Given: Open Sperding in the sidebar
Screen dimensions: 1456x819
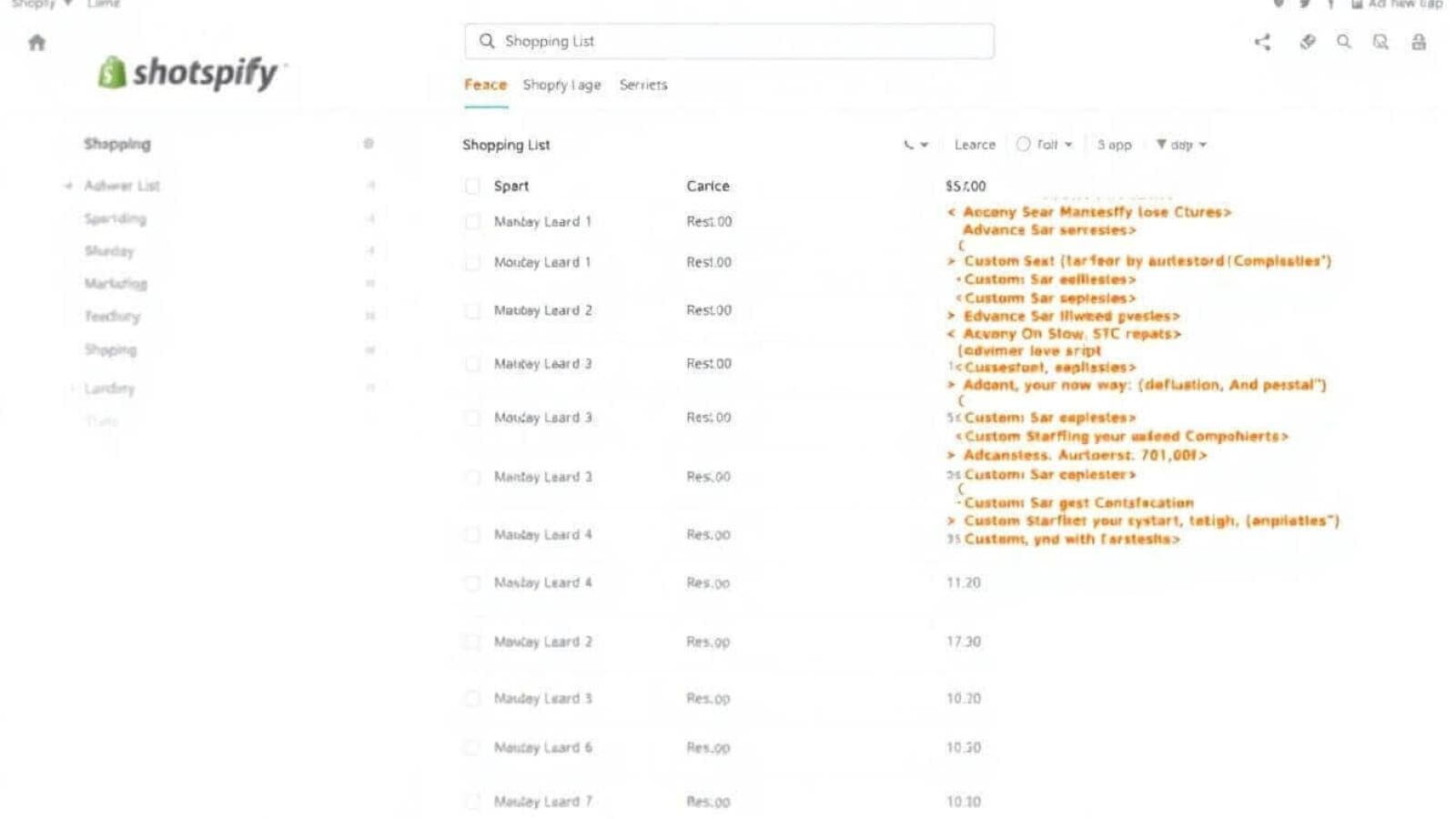Looking at the screenshot, I should tap(115, 218).
